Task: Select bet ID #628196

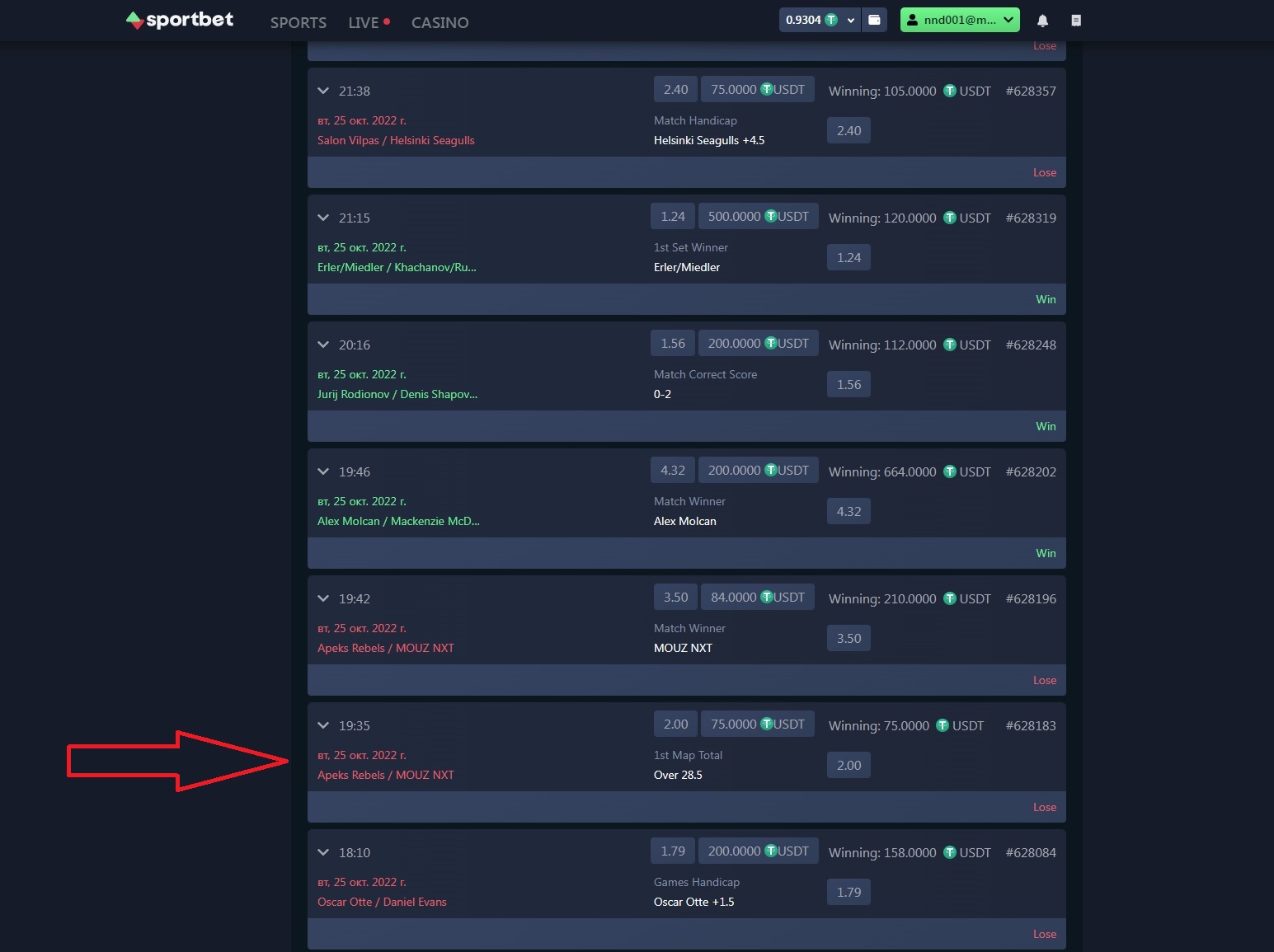Action: point(1031,598)
